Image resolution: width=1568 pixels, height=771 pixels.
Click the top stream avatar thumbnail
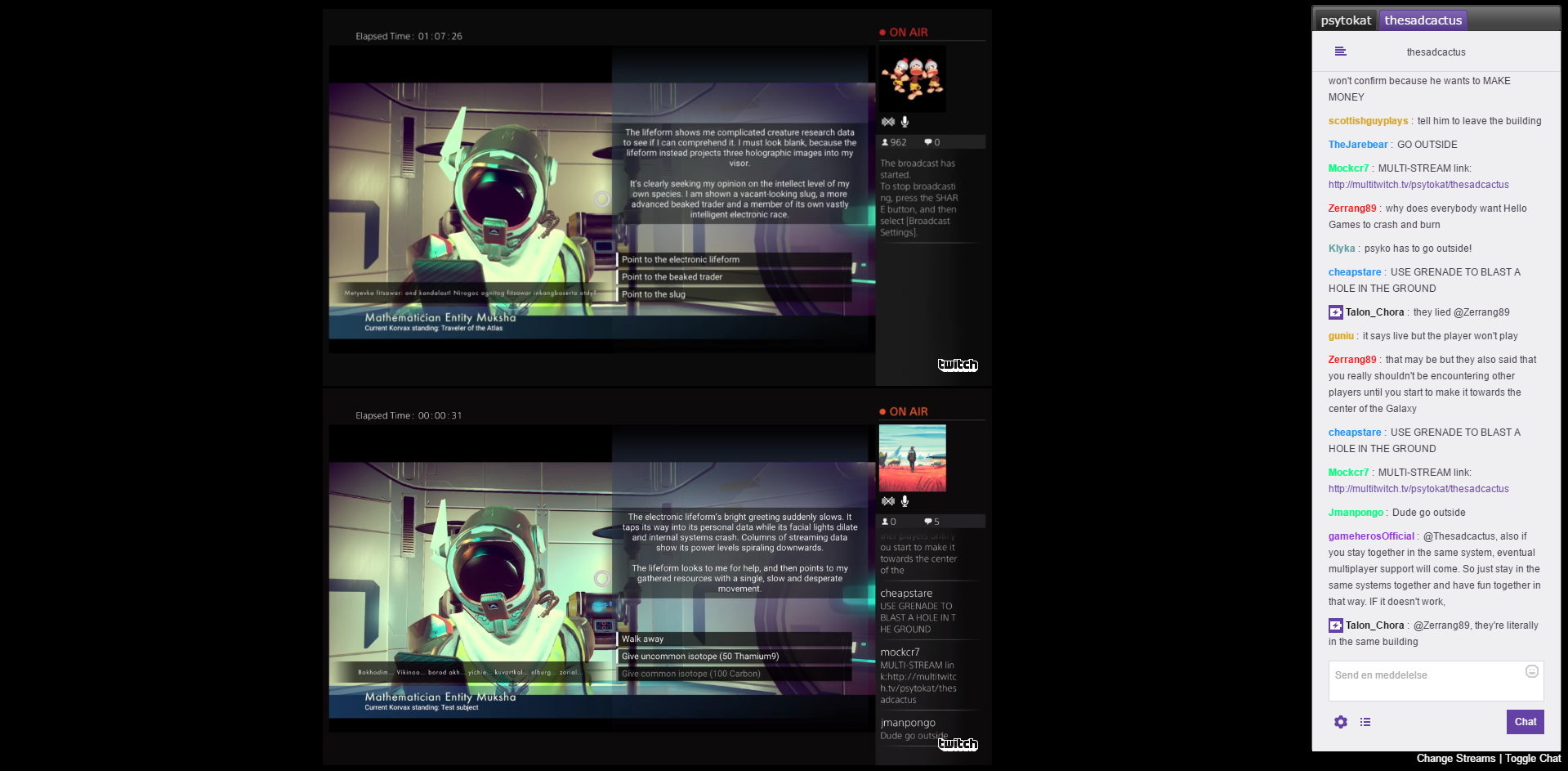[x=913, y=78]
